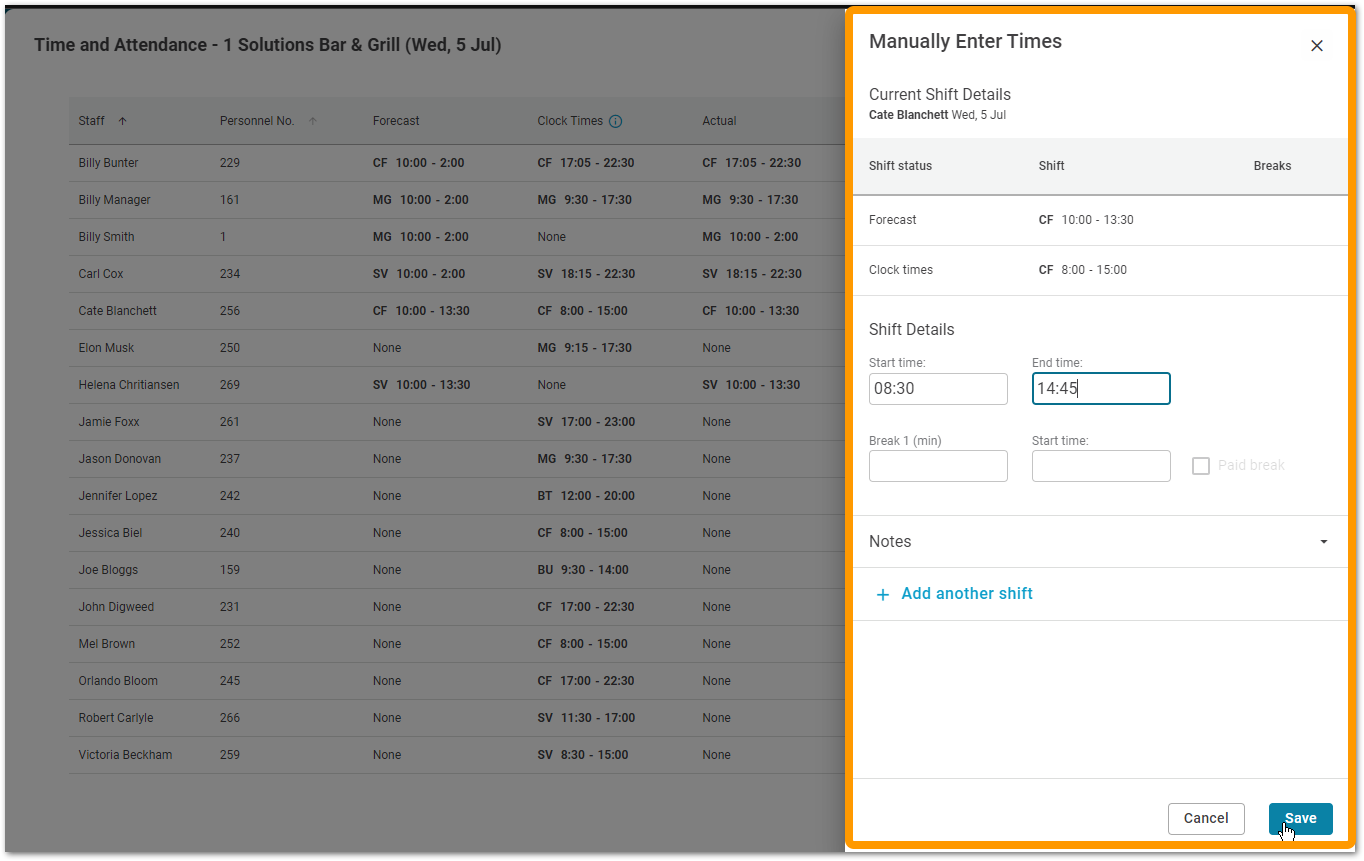Expand the Notes section arrow
This screenshot has height=861, width=1364.
point(1323,542)
